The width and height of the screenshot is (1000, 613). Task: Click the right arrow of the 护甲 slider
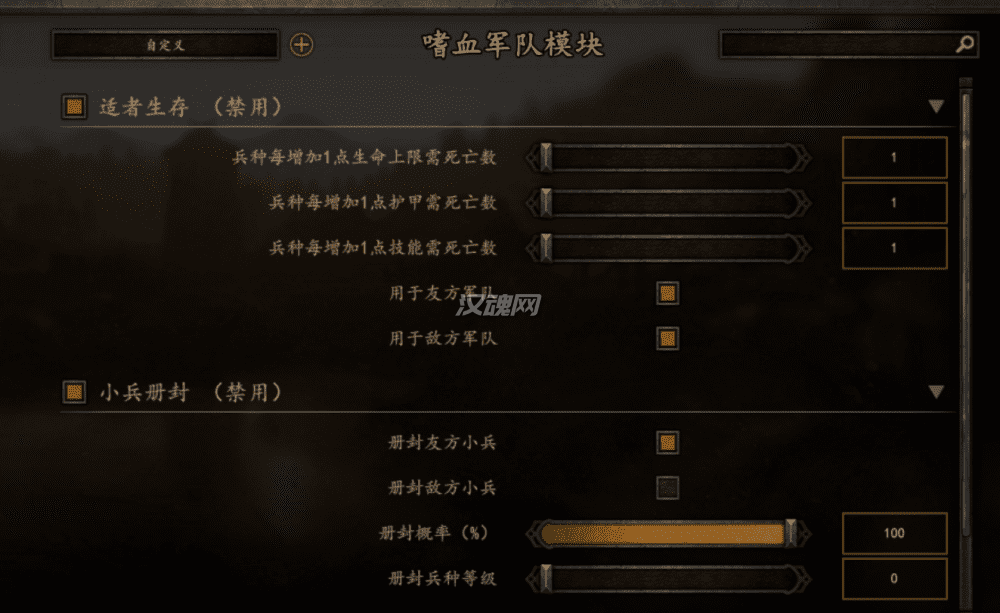click(804, 203)
